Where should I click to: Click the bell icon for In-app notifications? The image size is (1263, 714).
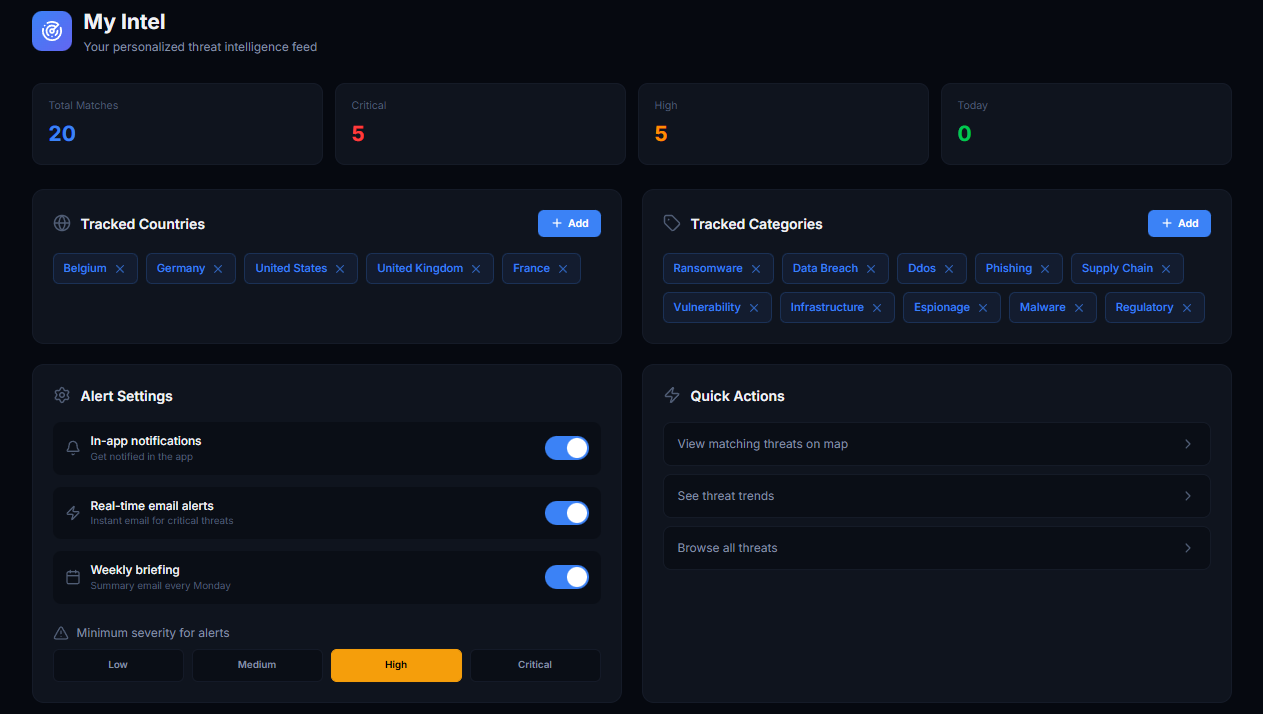[x=72, y=448]
